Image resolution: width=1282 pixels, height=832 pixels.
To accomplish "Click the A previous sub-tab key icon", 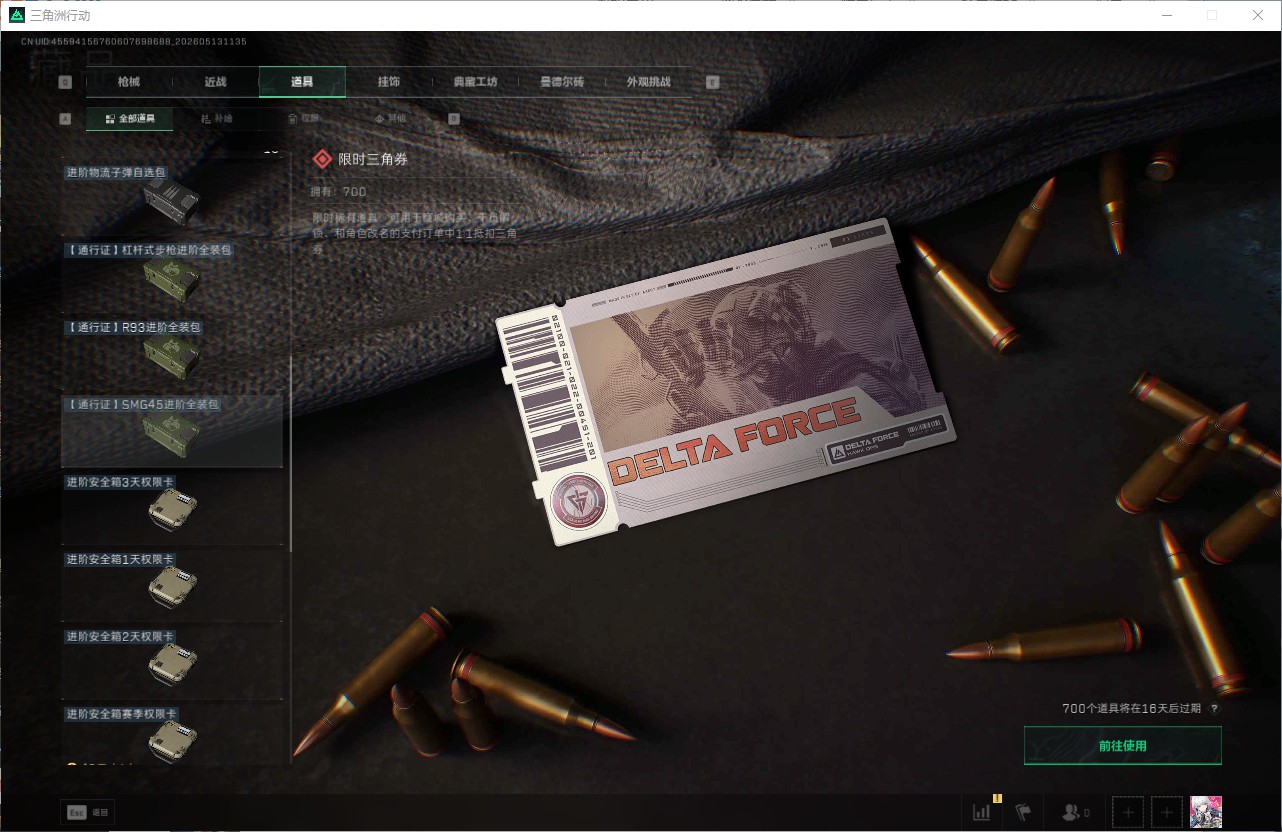I will [66, 118].
